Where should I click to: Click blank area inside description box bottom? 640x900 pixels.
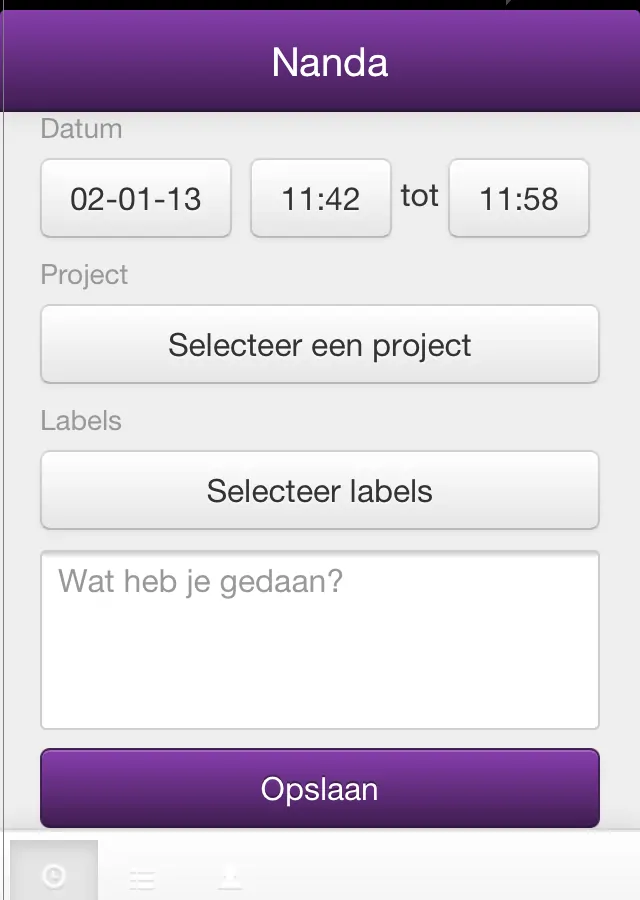click(x=320, y=689)
